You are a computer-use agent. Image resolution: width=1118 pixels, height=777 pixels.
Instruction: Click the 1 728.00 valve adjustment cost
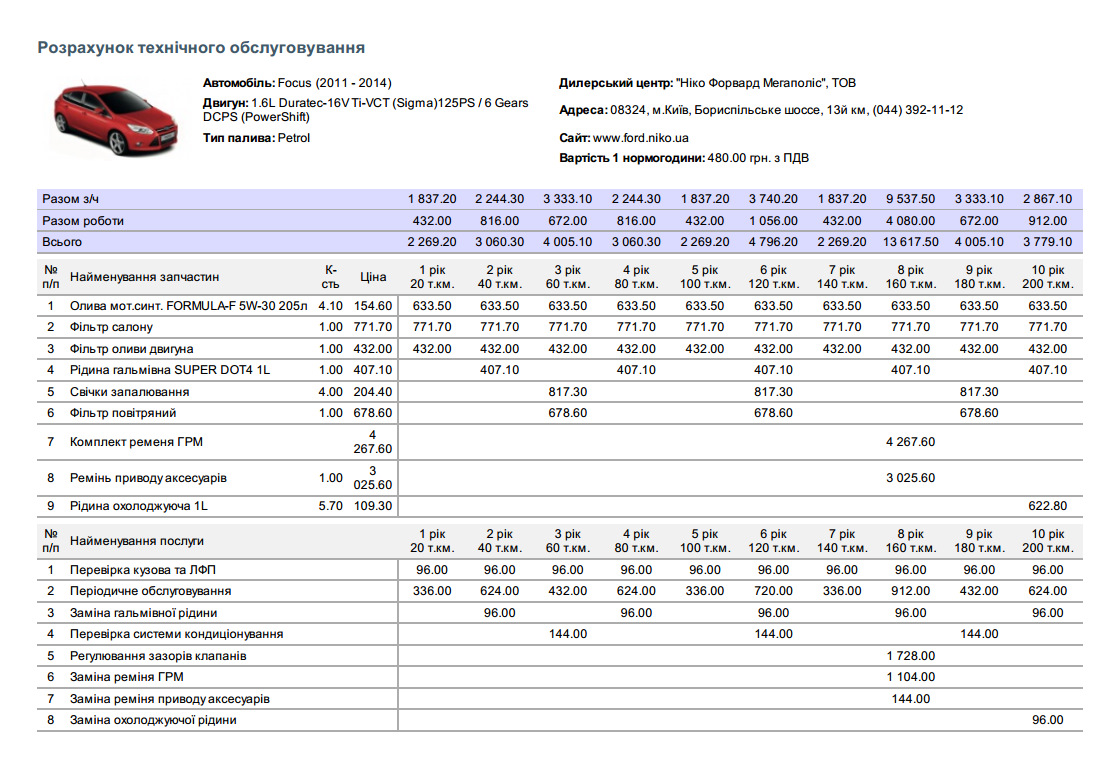[910, 656]
